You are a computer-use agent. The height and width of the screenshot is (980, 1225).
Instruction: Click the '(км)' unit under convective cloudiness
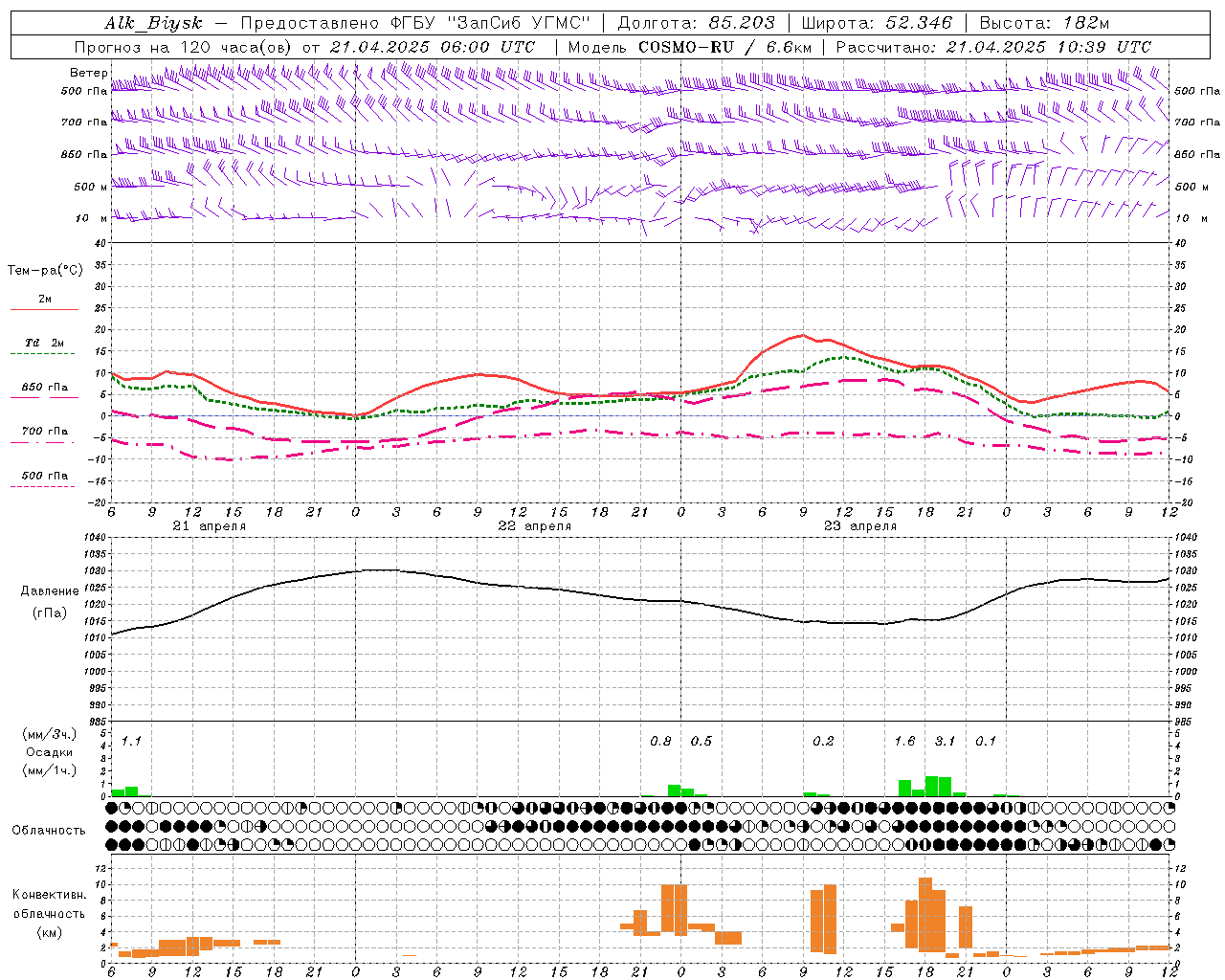coord(50,932)
